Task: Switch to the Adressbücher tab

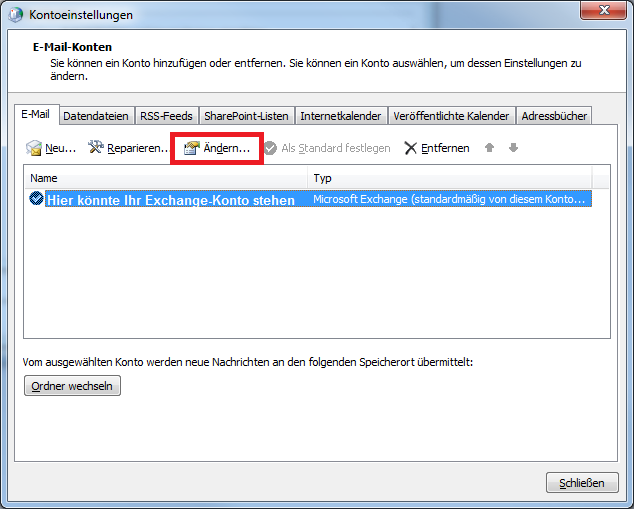Action: point(554,116)
